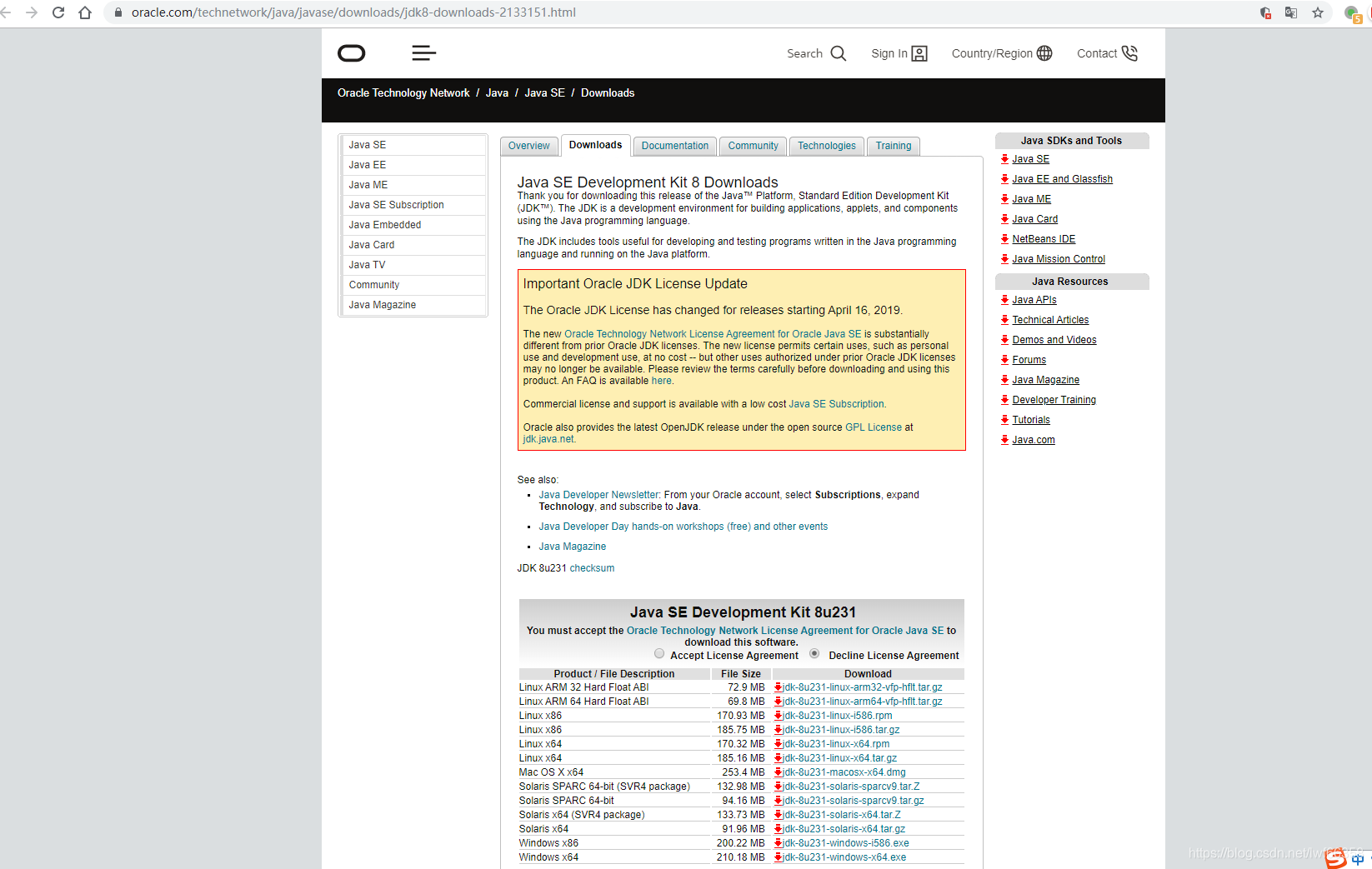Open Java EE and Glassfish link

point(1062,179)
